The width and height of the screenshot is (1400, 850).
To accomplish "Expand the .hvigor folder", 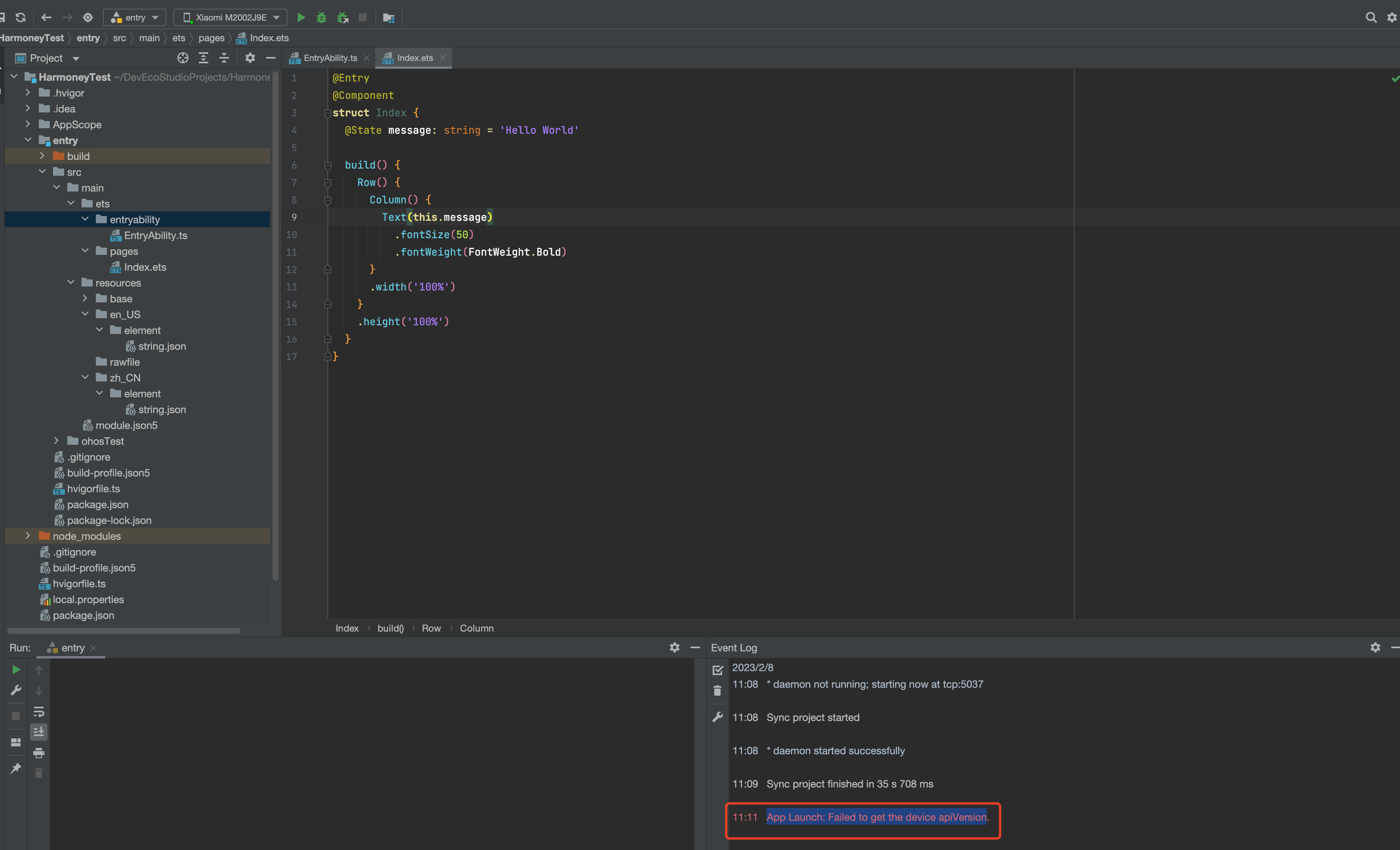I will click(x=28, y=93).
